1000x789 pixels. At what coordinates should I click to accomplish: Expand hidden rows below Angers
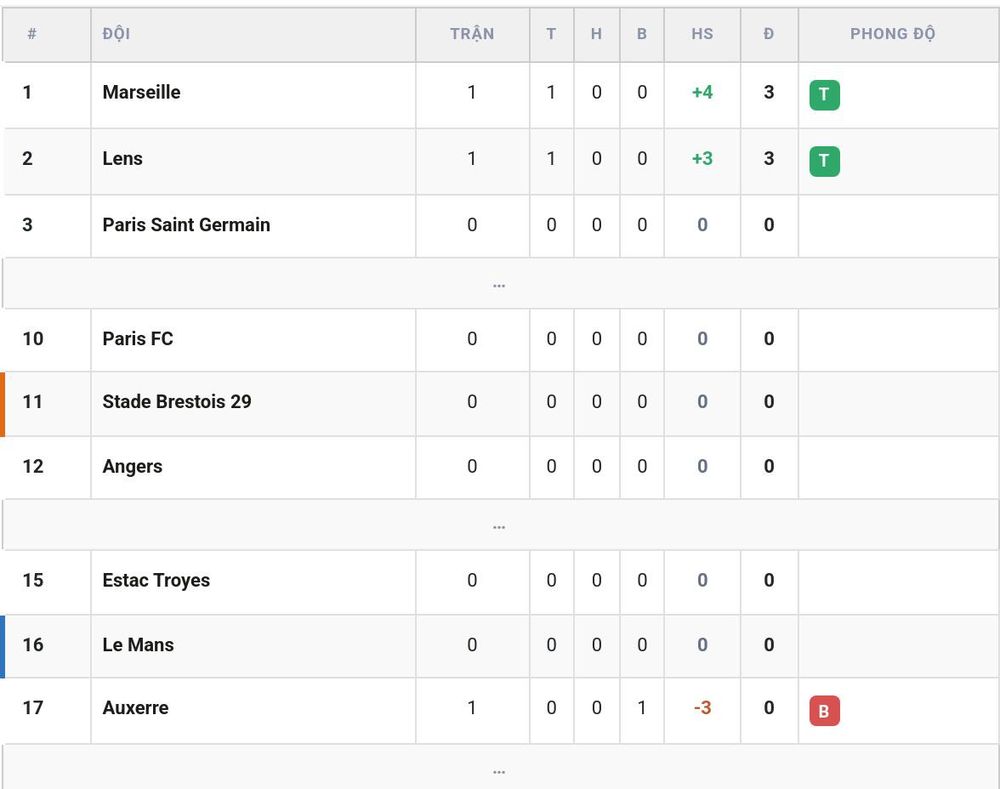499,526
